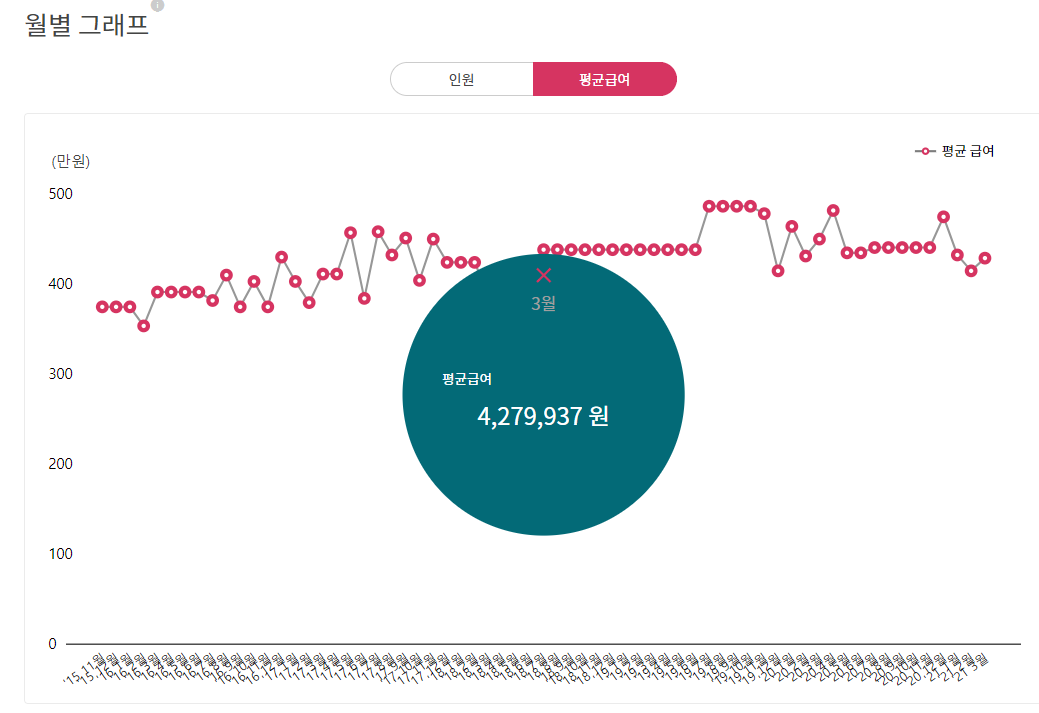Click the info icon beside 월별 그래프

(158, 5)
